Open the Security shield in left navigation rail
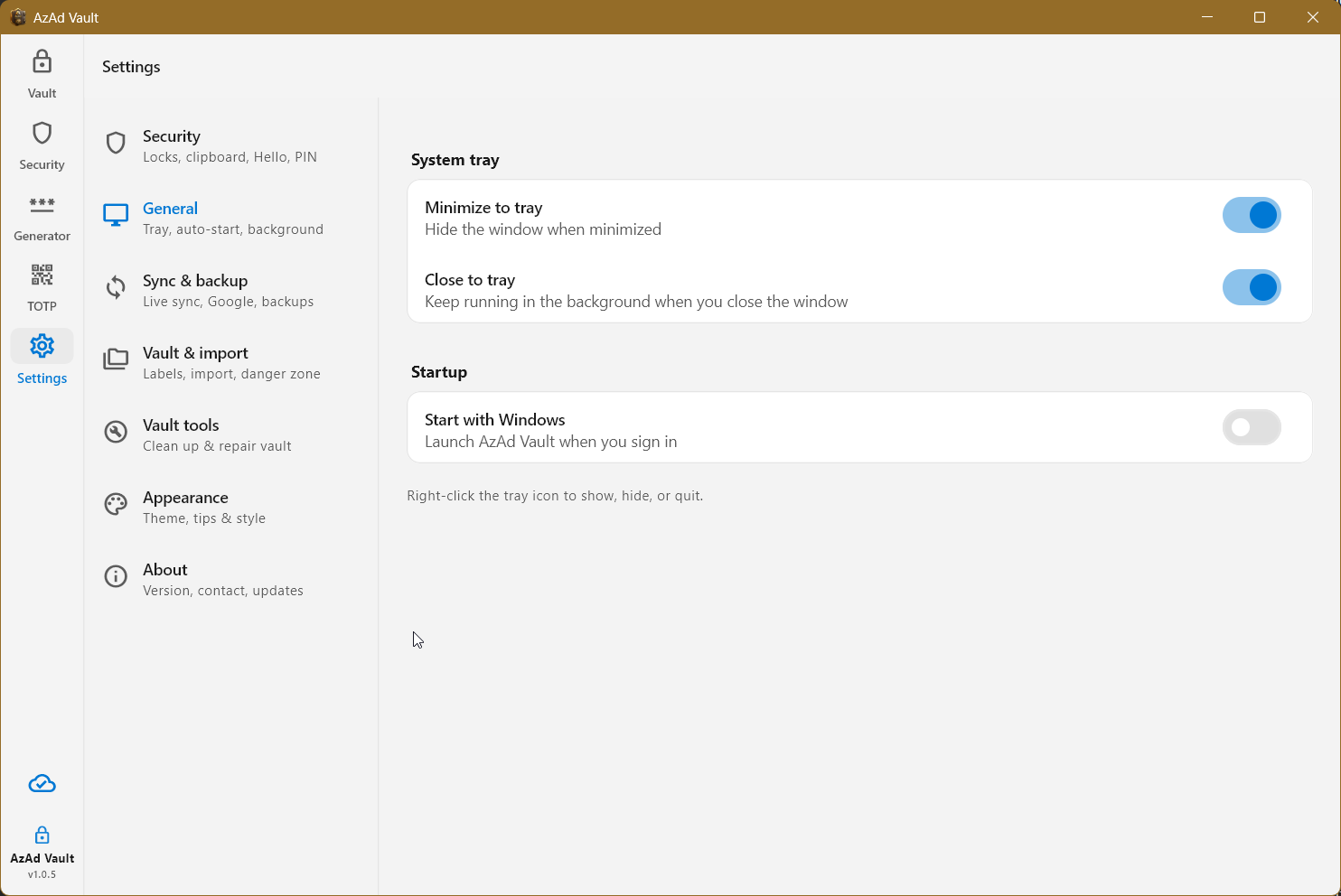The image size is (1341, 896). tap(42, 134)
